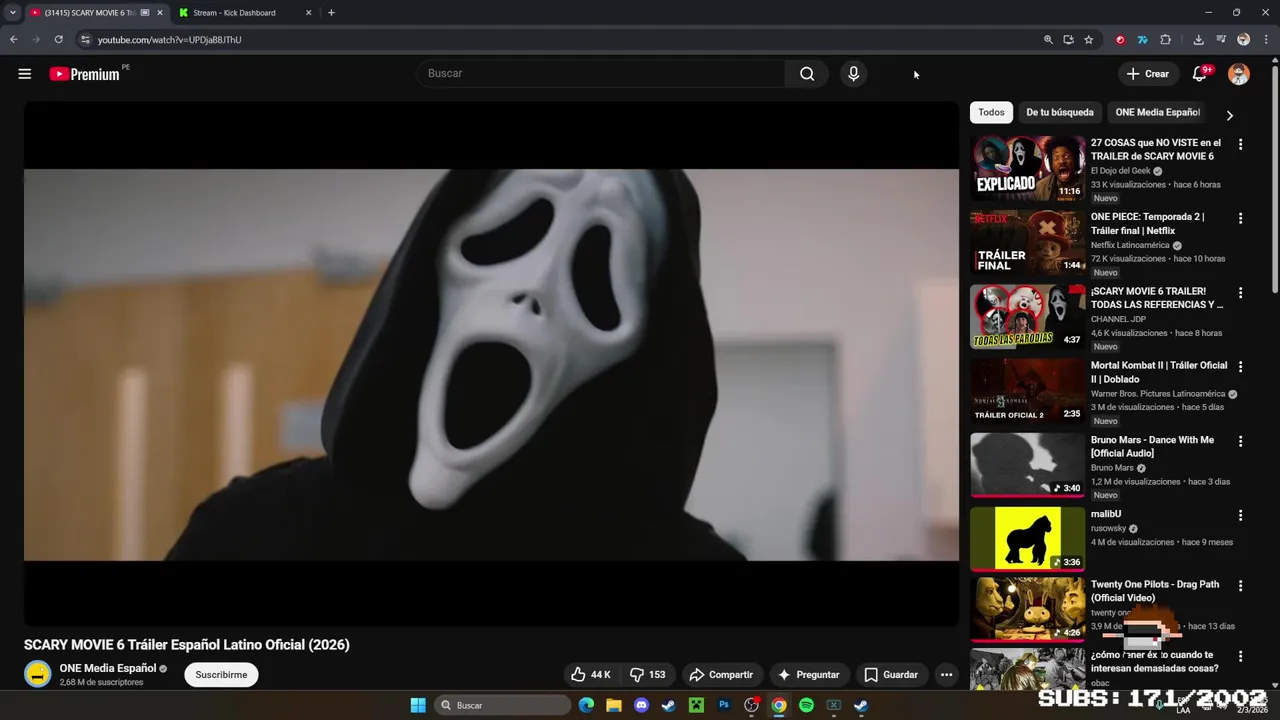Click the search magnifier button
1280x720 pixels.
tap(807, 74)
